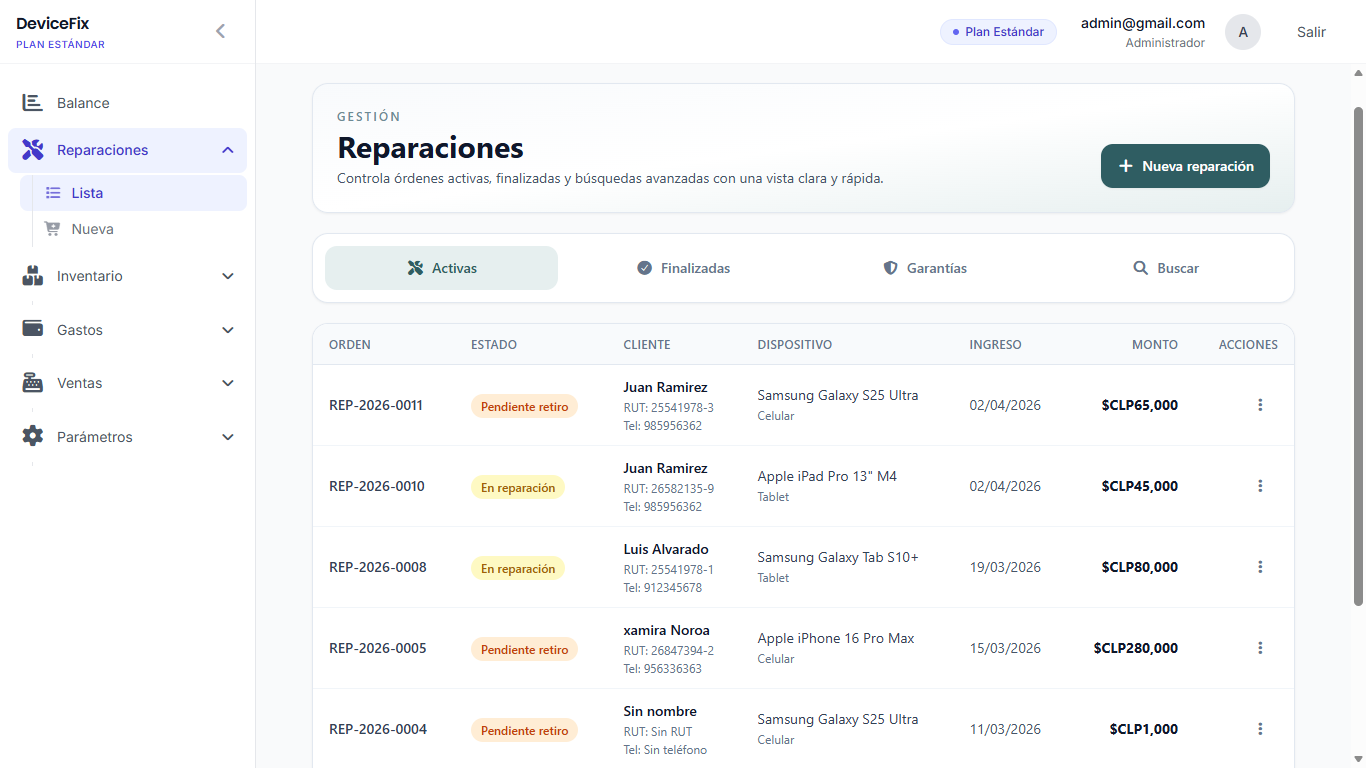Switch to the Finalizadas tab
Viewport: 1366px width, 768px height.
[x=684, y=268]
